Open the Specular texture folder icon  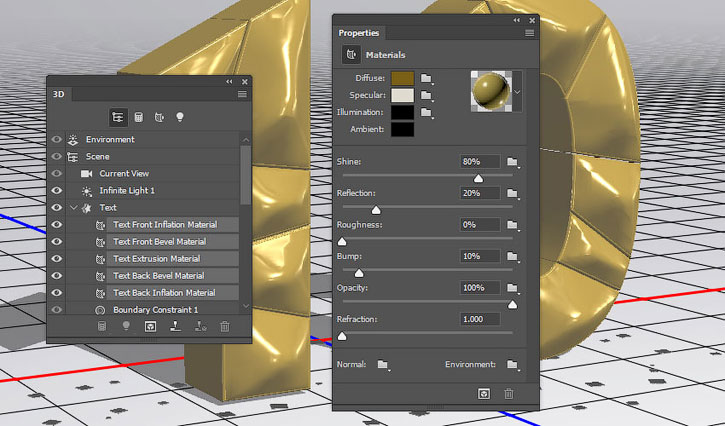coord(426,95)
